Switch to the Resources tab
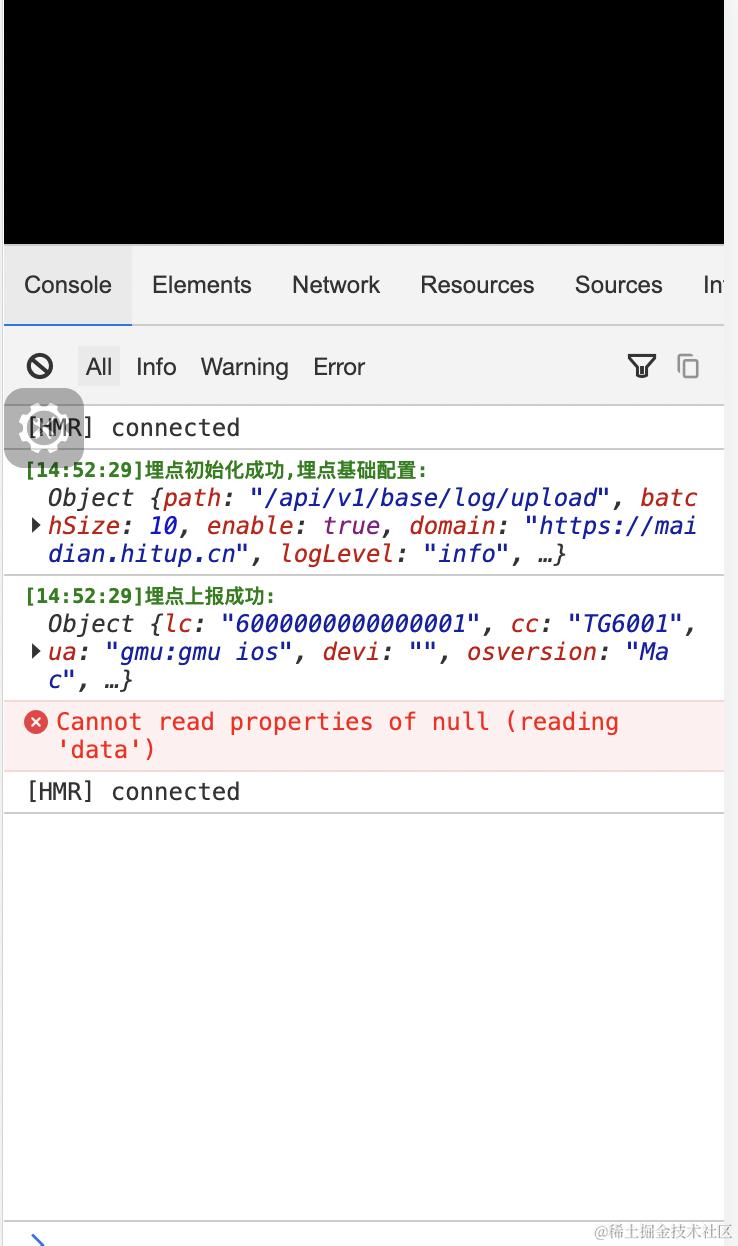The height and width of the screenshot is (1246, 738). click(x=477, y=285)
